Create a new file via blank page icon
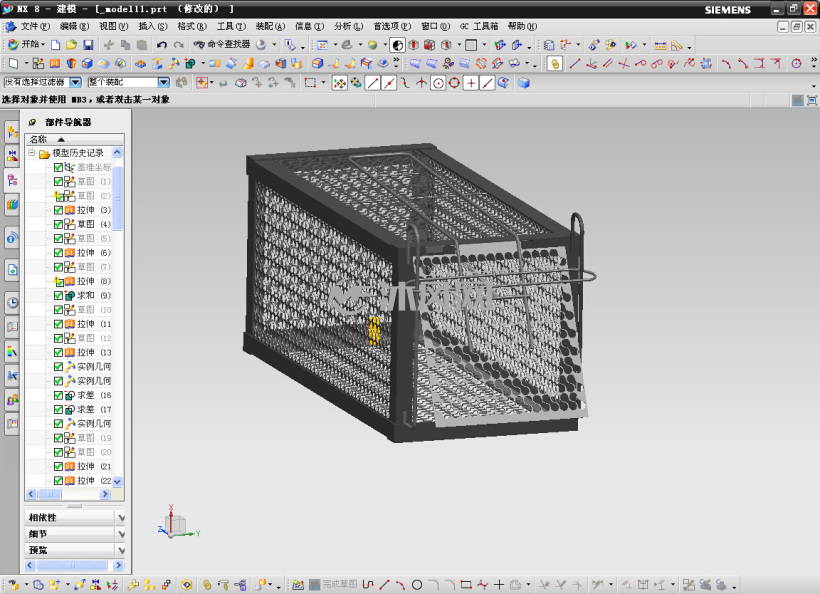Screen dimensions: 820x594 (55, 45)
